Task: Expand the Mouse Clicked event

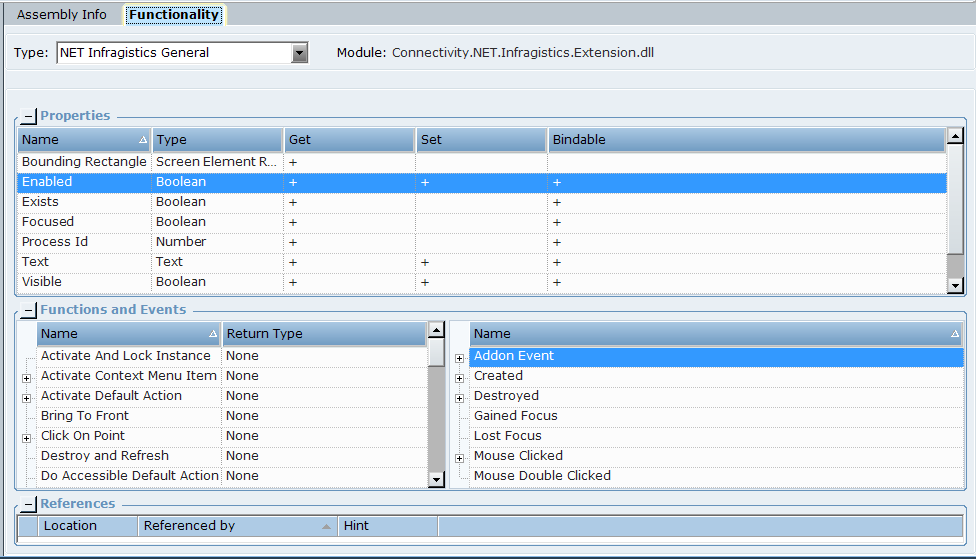Action: tap(460, 458)
